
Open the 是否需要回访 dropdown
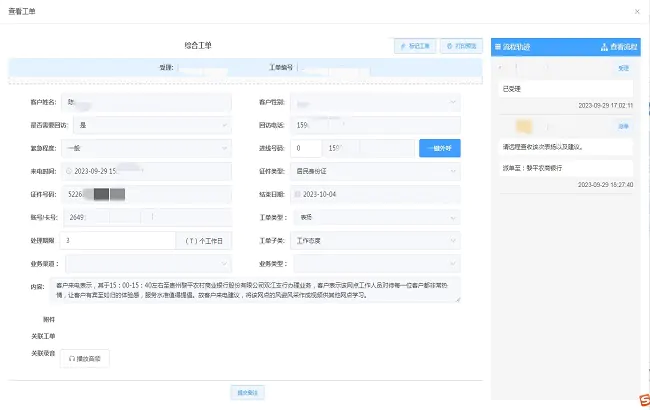point(153,125)
